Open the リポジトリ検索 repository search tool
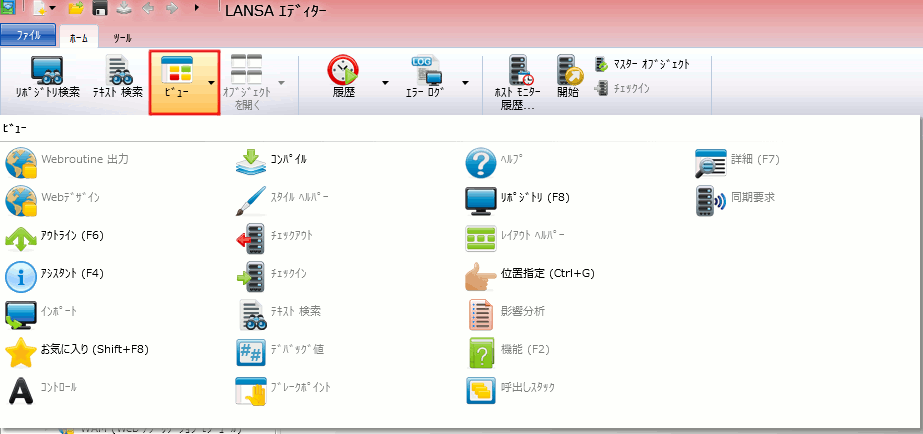923x434 pixels. click(47, 78)
